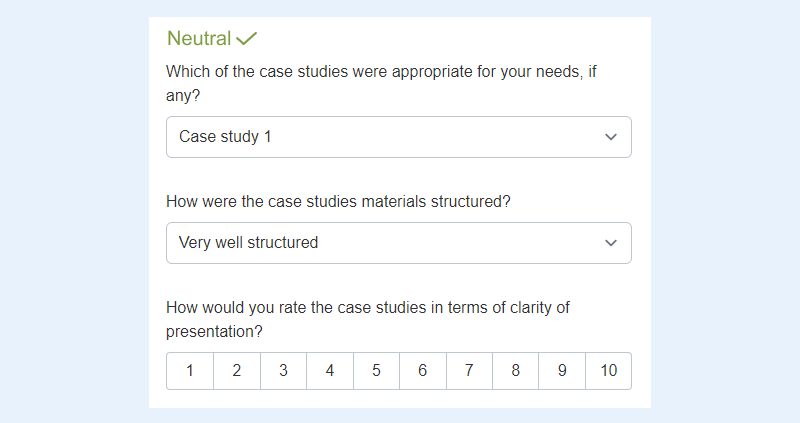Click the green checkmark next to Neutral
This screenshot has height=423, width=800.
pos(247,39)
